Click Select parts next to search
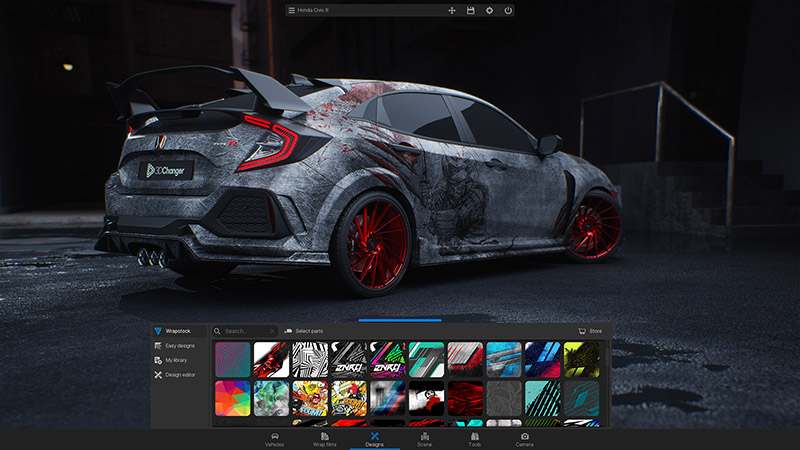This screenshot has width=800, height=450. coord(304,330)
